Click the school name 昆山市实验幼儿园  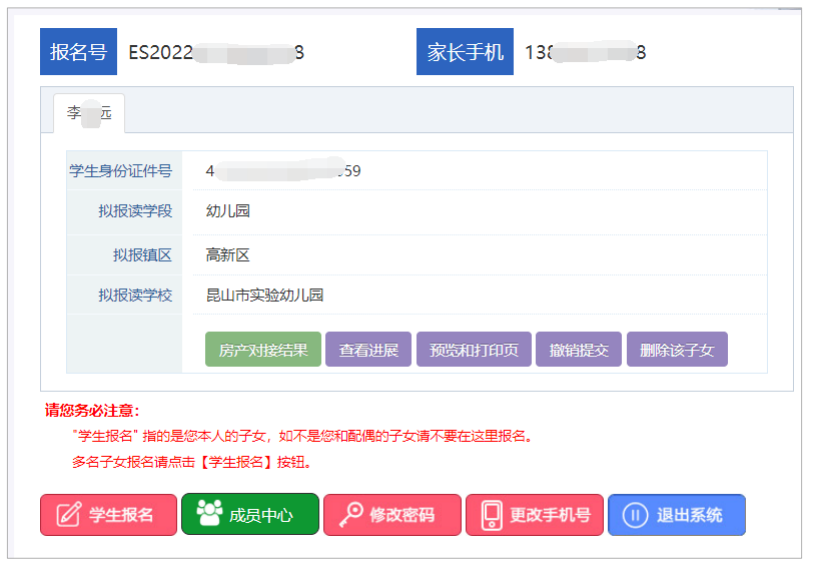point(264,295)
